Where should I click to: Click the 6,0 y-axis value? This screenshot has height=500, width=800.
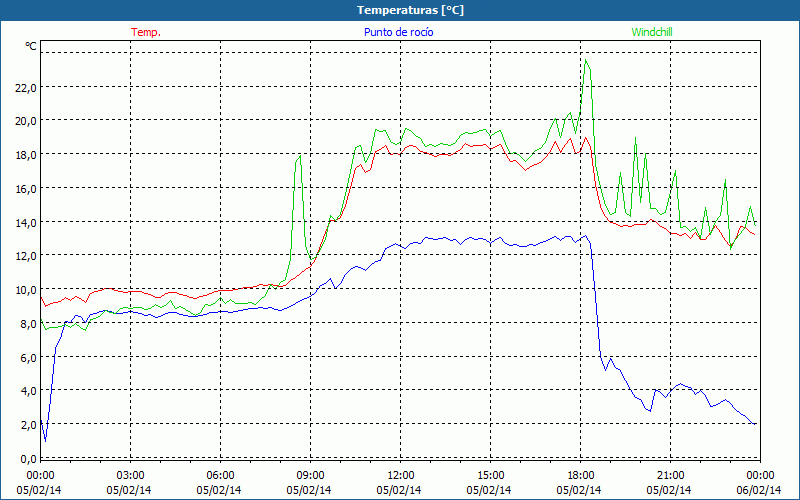click(28, 358)
